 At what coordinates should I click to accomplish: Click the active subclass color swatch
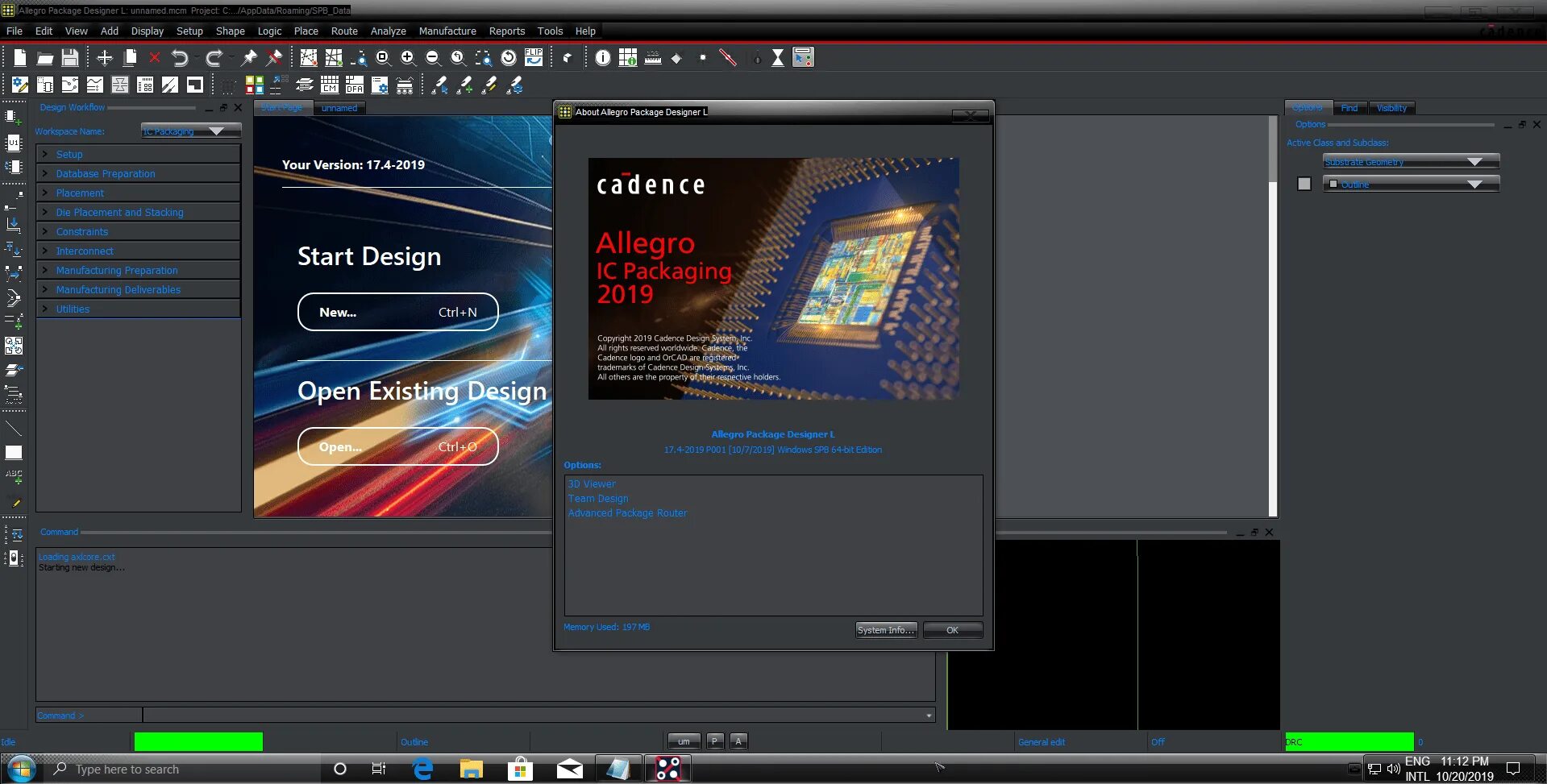[1304, 185]
